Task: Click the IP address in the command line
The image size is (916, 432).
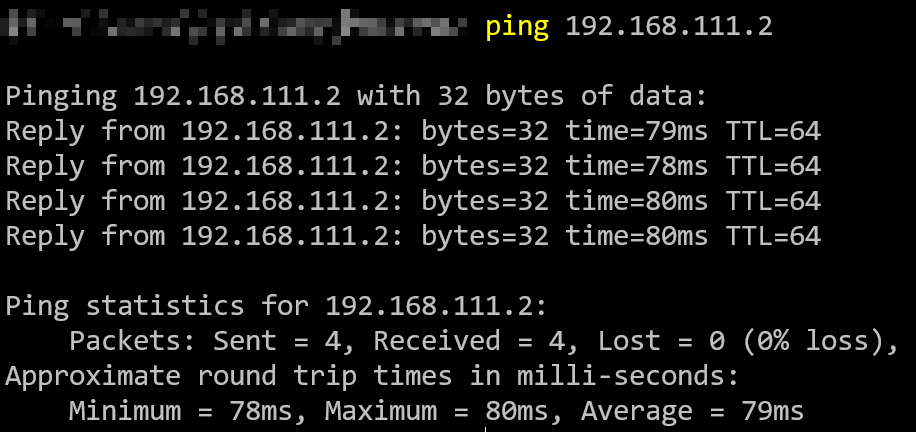Action: tap(669, 26)
